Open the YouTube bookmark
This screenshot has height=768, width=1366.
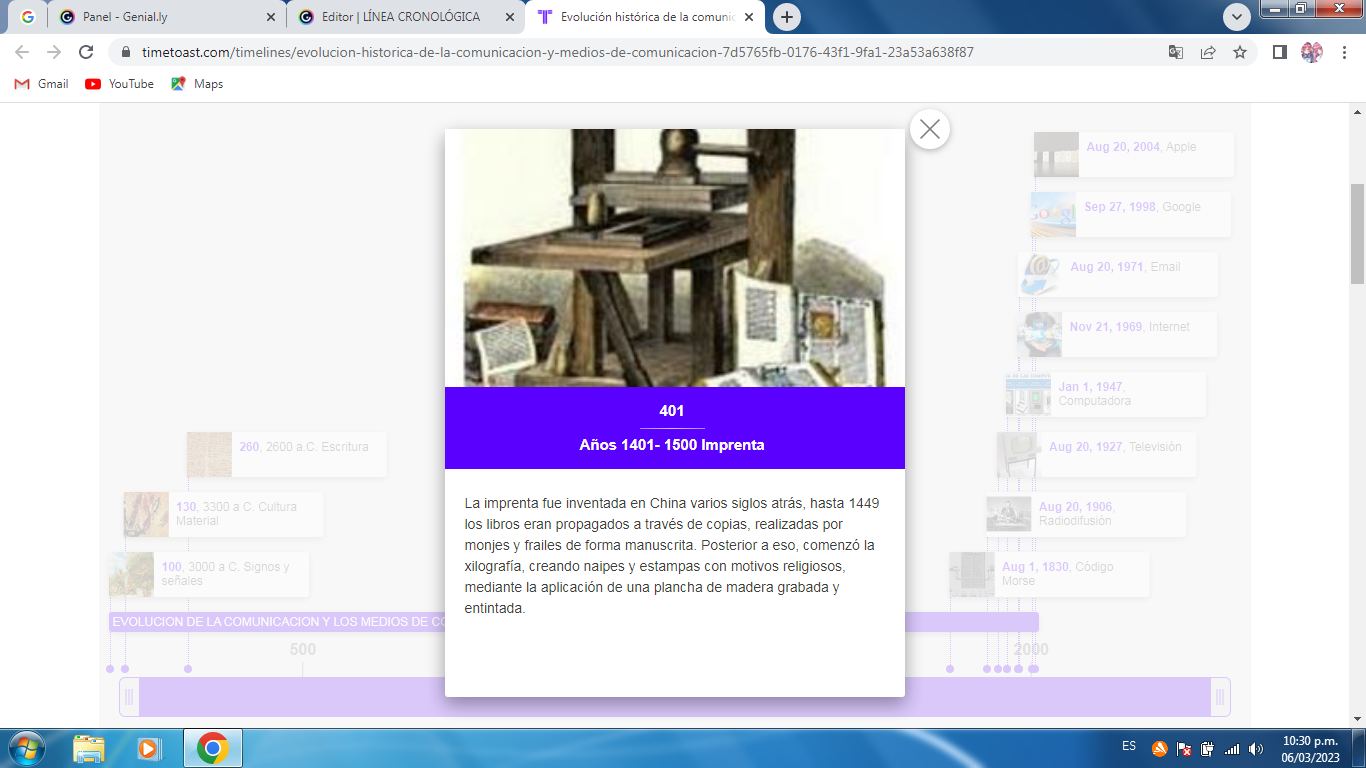tap(120, 84)
